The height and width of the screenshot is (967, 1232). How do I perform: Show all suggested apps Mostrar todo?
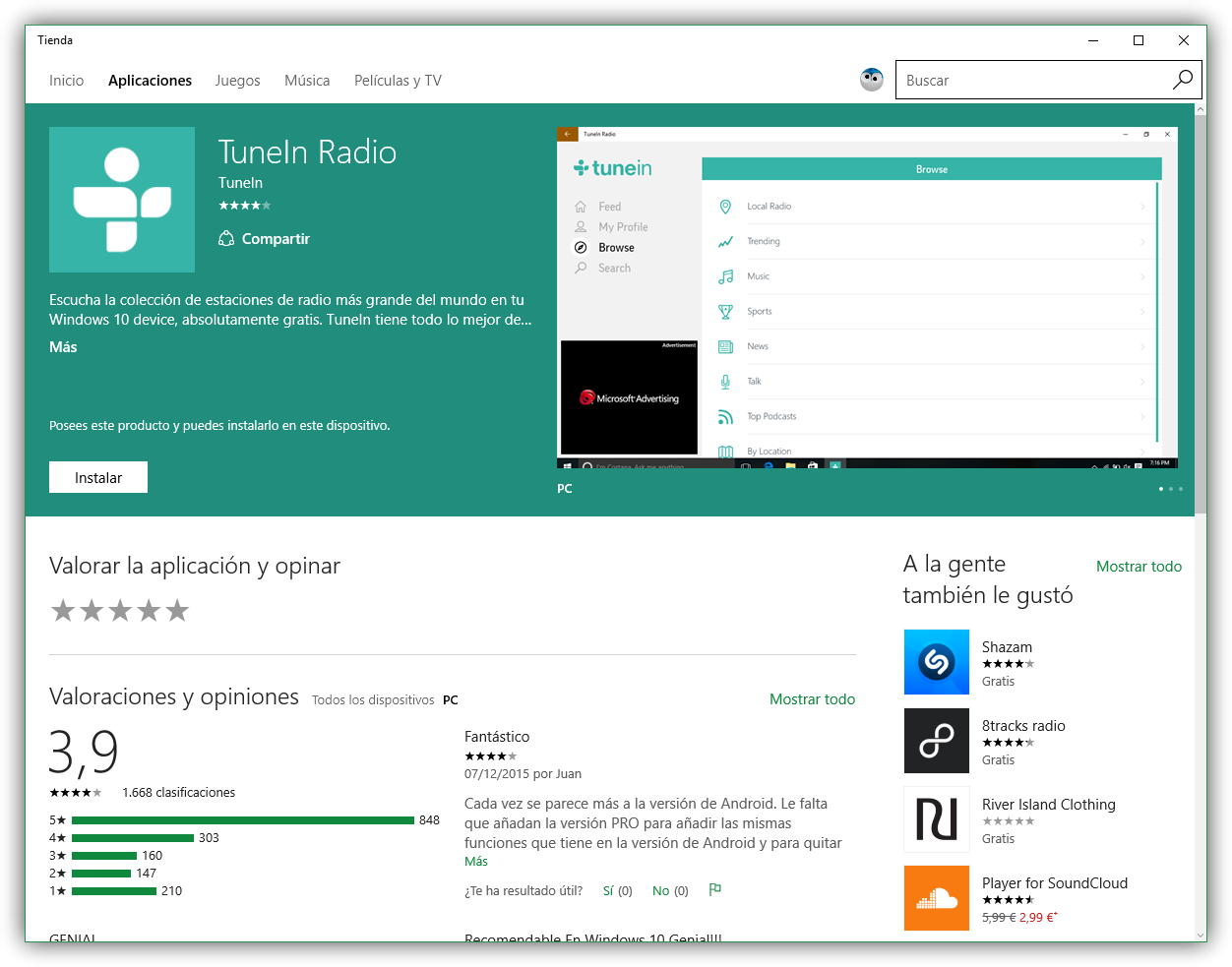coord(1139,567)
